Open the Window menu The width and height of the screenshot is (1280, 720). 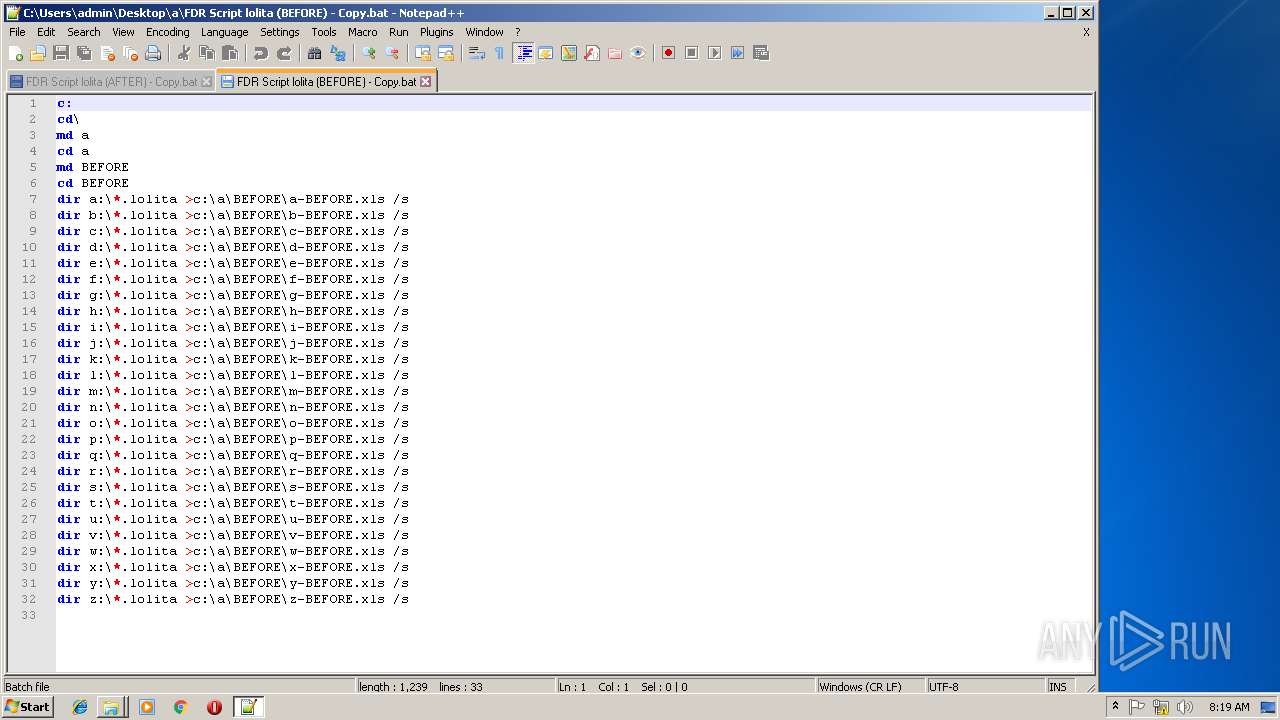click(485, 32)
